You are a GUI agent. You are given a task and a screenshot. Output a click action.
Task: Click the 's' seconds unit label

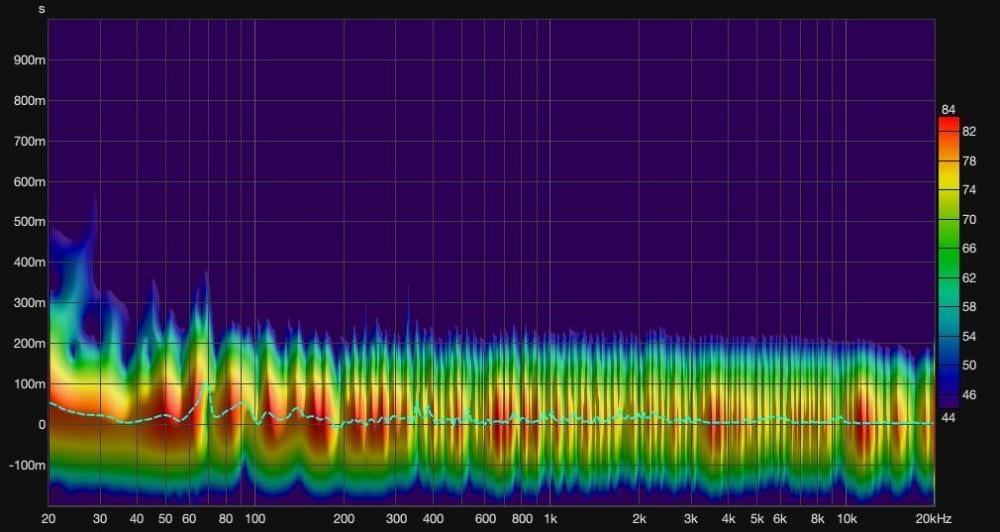click(x=42, y=9)
